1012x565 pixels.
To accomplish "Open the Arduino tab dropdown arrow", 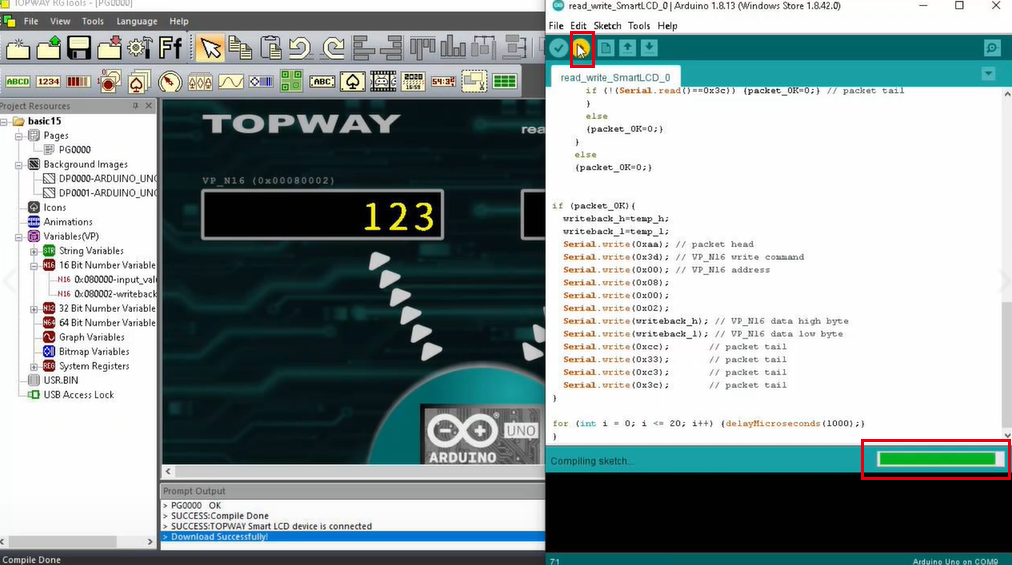I will (988, 74).
